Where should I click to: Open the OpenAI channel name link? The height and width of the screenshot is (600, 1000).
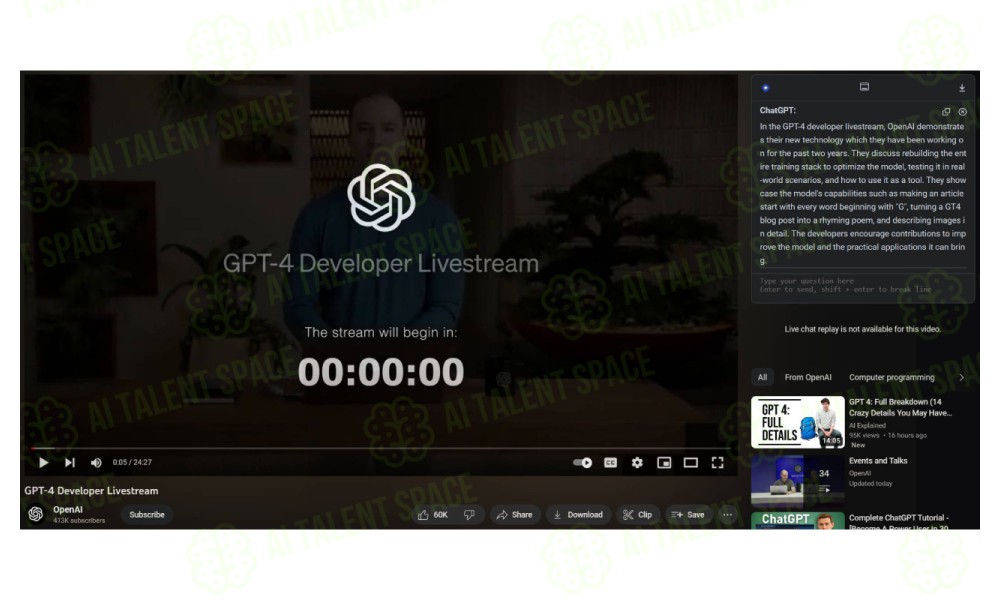click(68, 509)
